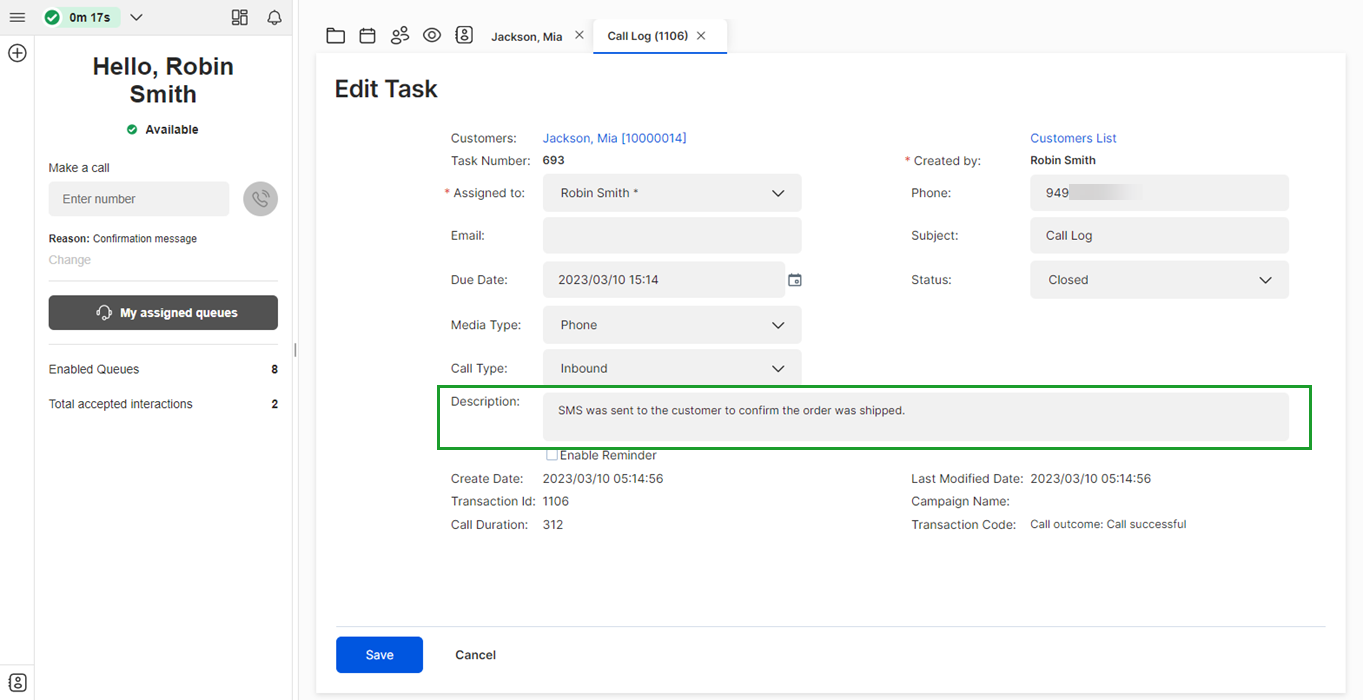
Task: Click the Phone number field
Action: tap(1159, 193)
